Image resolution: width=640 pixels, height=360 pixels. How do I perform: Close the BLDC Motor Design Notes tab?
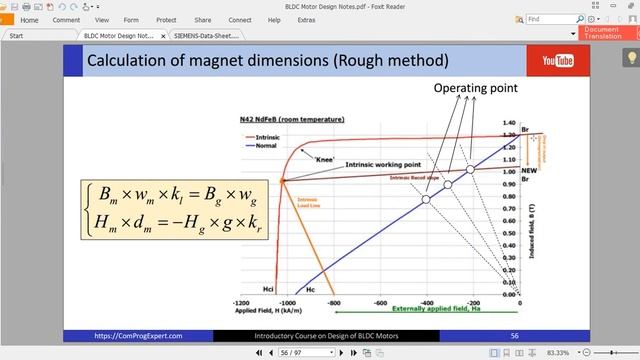[x=163, y=36]
